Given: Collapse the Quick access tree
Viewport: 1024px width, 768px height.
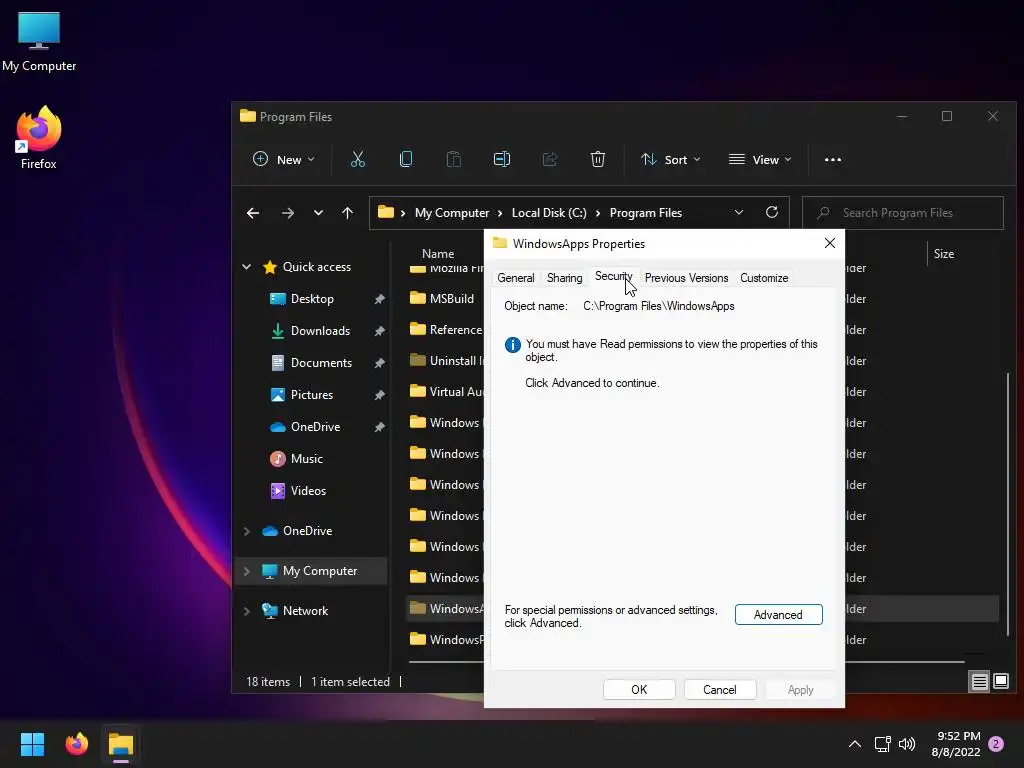Looking at the screenshot, I should click(246, 266).
